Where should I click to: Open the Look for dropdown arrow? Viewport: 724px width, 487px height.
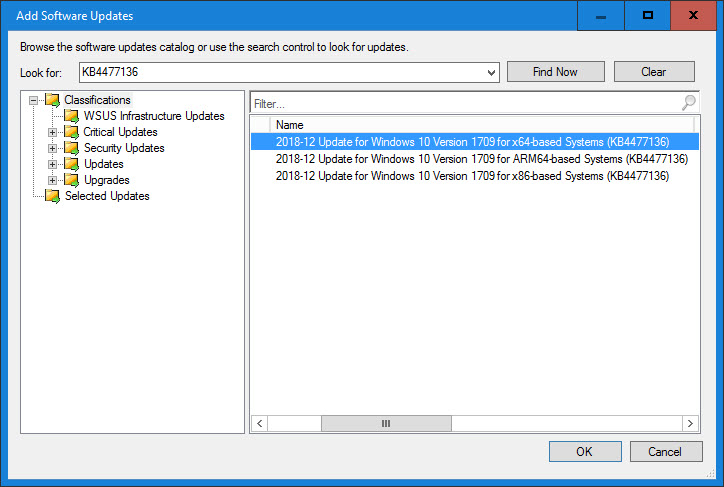click(491, 72)
